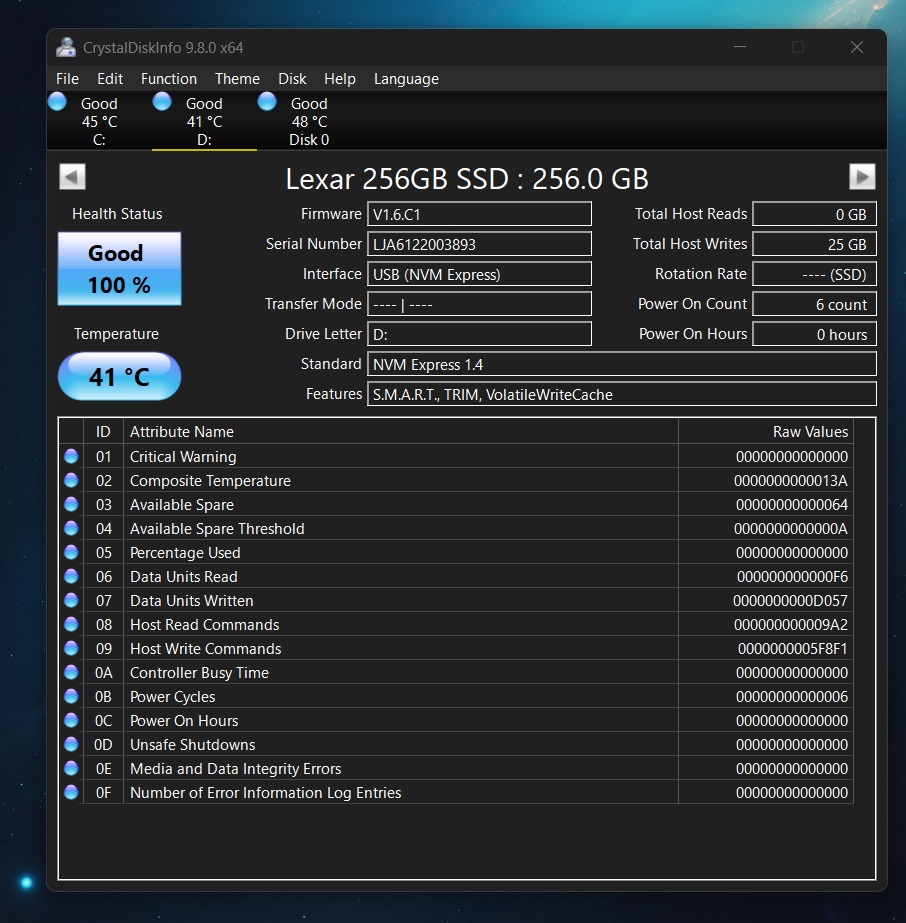The width and height of the screenshot is (906, 923).
Task: Open the Help menu
Action: point(340,79)
